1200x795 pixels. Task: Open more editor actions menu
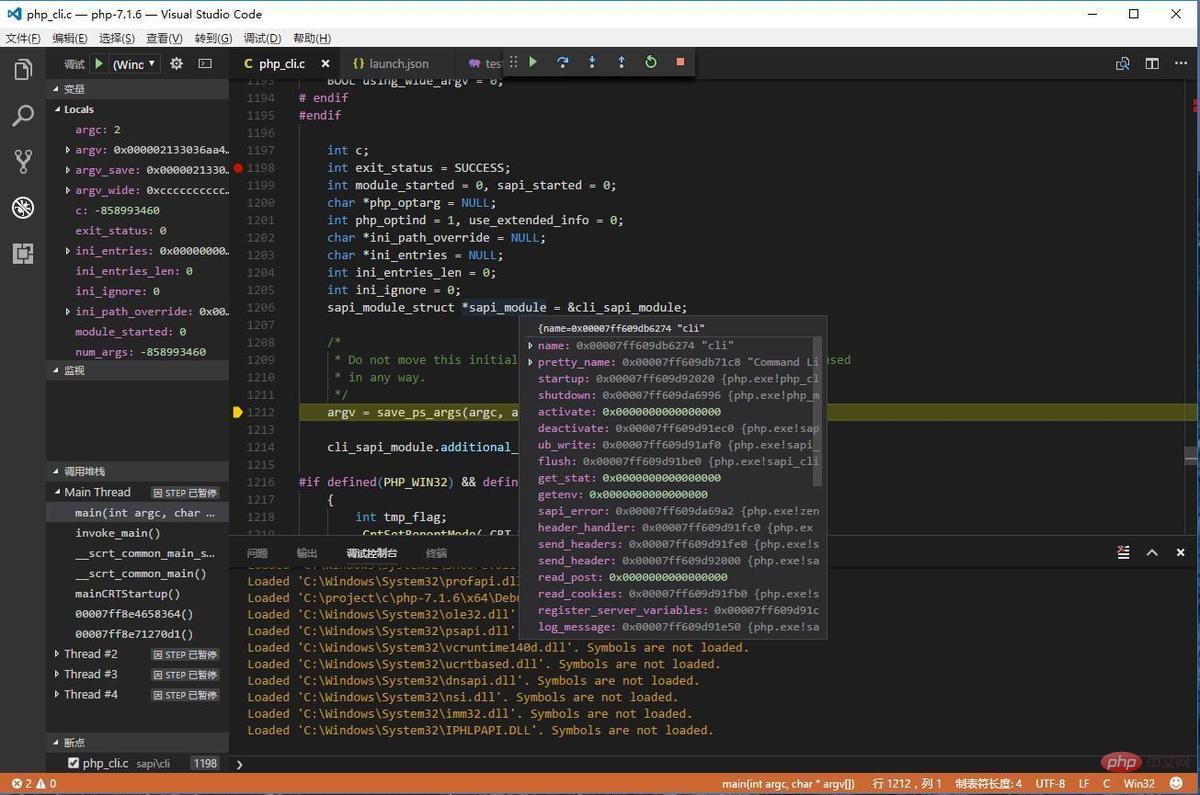tap(1181, 63)
